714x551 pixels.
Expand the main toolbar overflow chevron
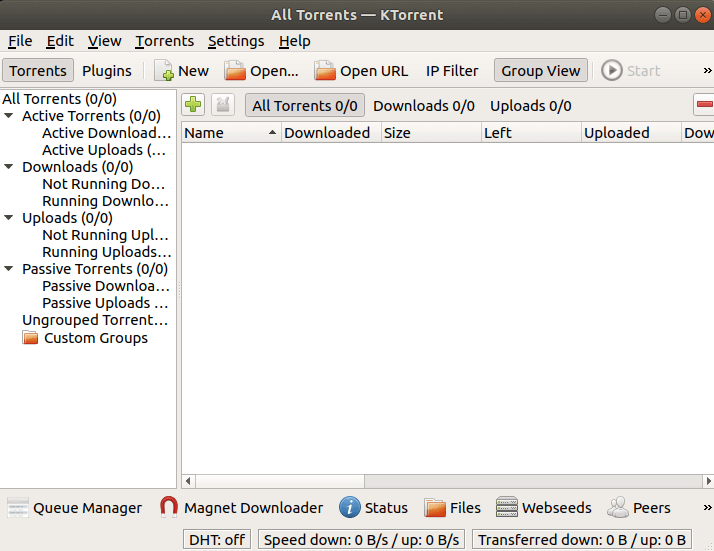click(x=707, y=71)
